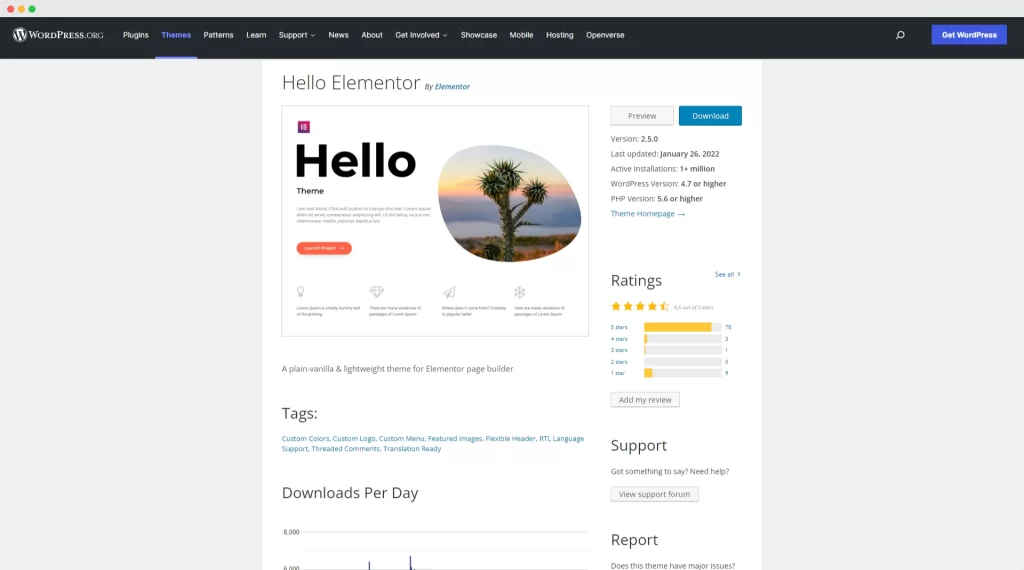Click Add my review button
This screenshot has width=1024, height=570.
tap(645, 400)
